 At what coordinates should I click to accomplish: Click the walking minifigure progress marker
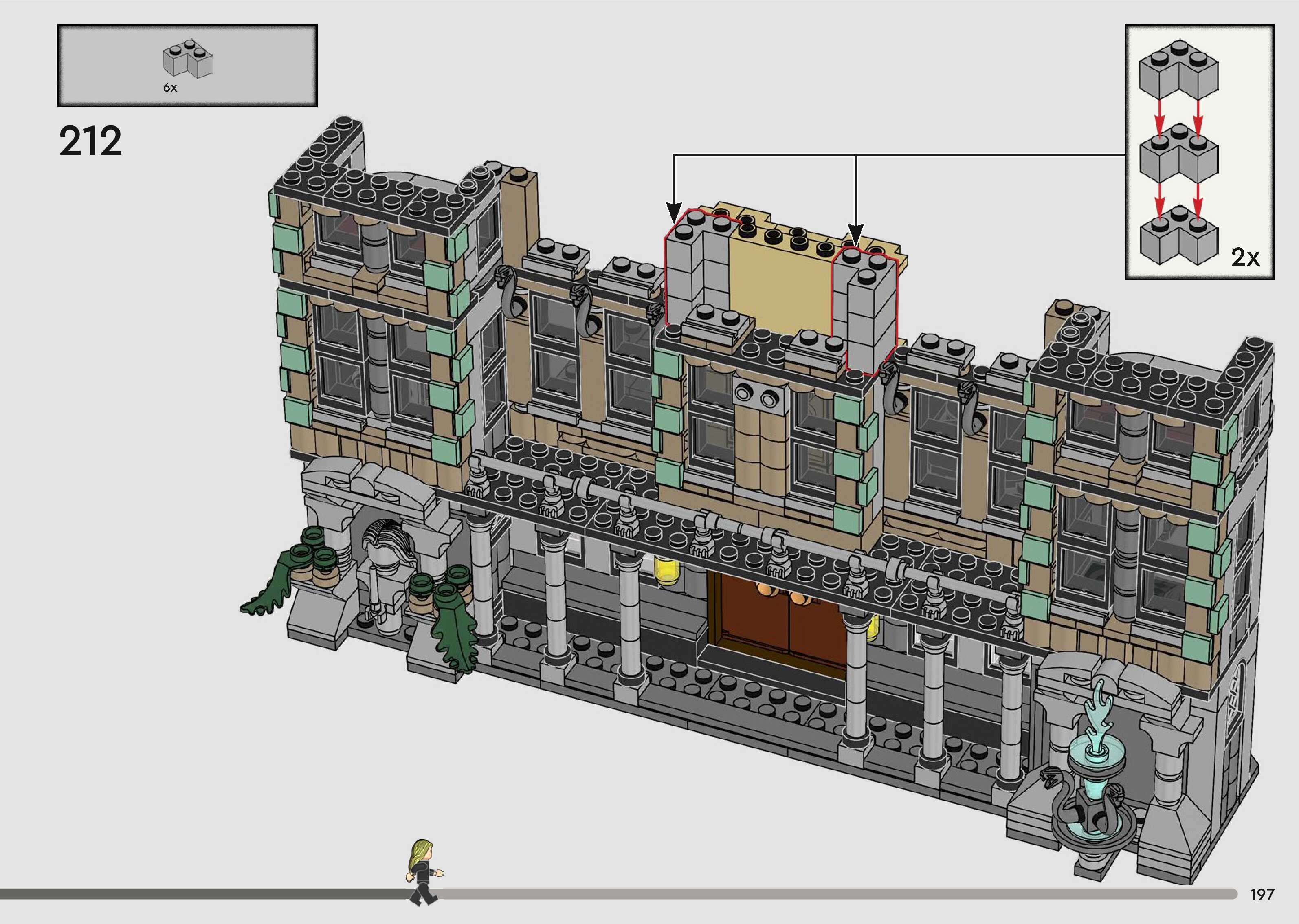click(x=422, y=874)
